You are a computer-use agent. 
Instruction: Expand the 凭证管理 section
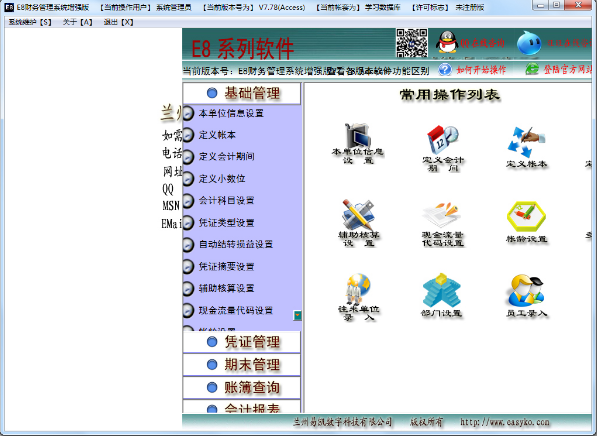tap(242, 342)
